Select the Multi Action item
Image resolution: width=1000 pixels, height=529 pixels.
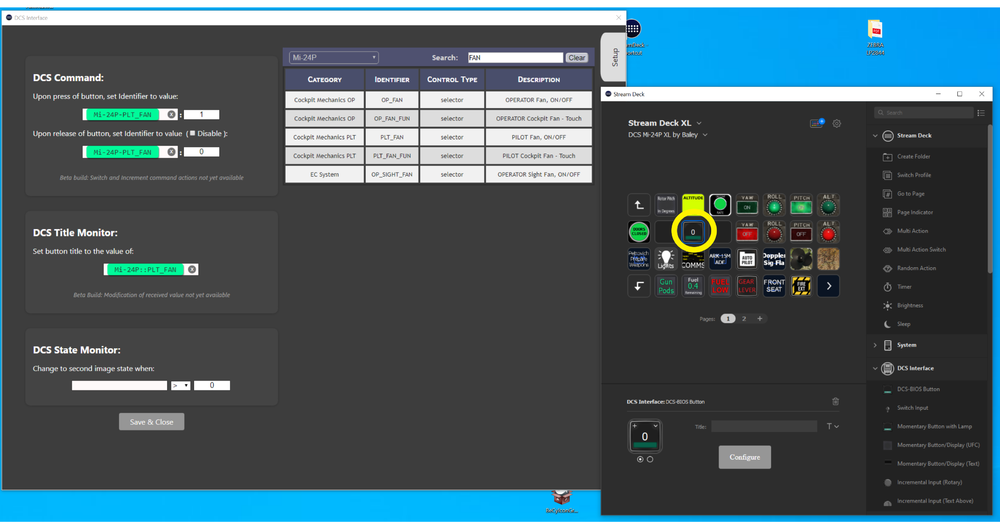coord(912,231)
